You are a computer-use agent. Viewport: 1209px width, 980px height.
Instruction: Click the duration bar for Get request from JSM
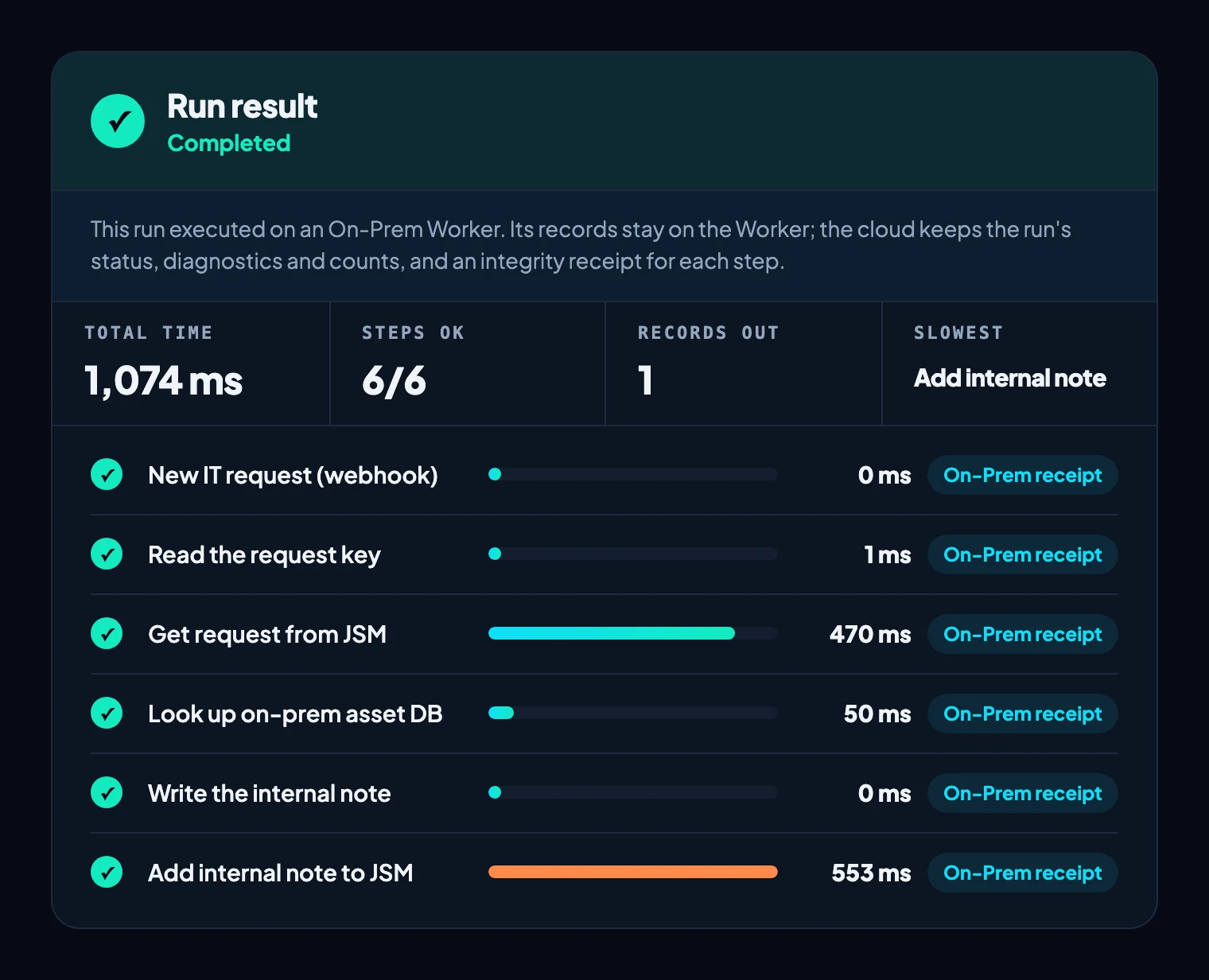click(633, 633)
